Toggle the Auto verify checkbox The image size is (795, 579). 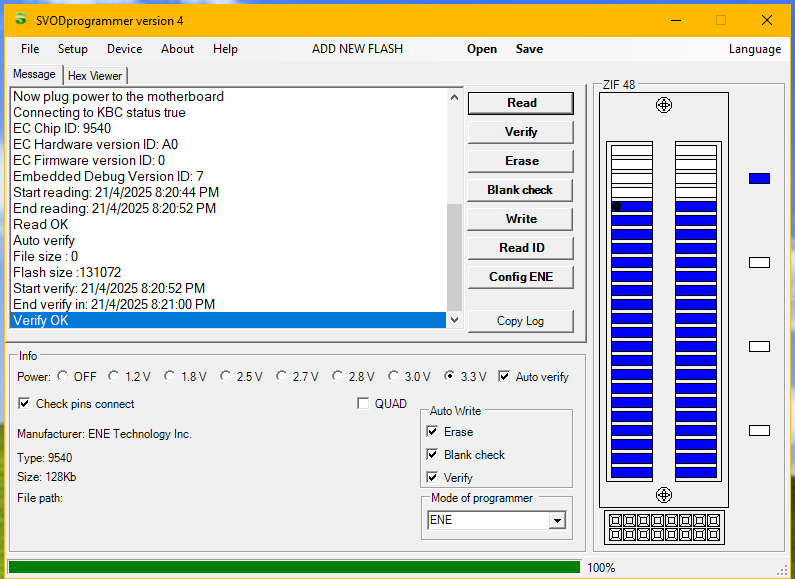(x=504, y=376)
